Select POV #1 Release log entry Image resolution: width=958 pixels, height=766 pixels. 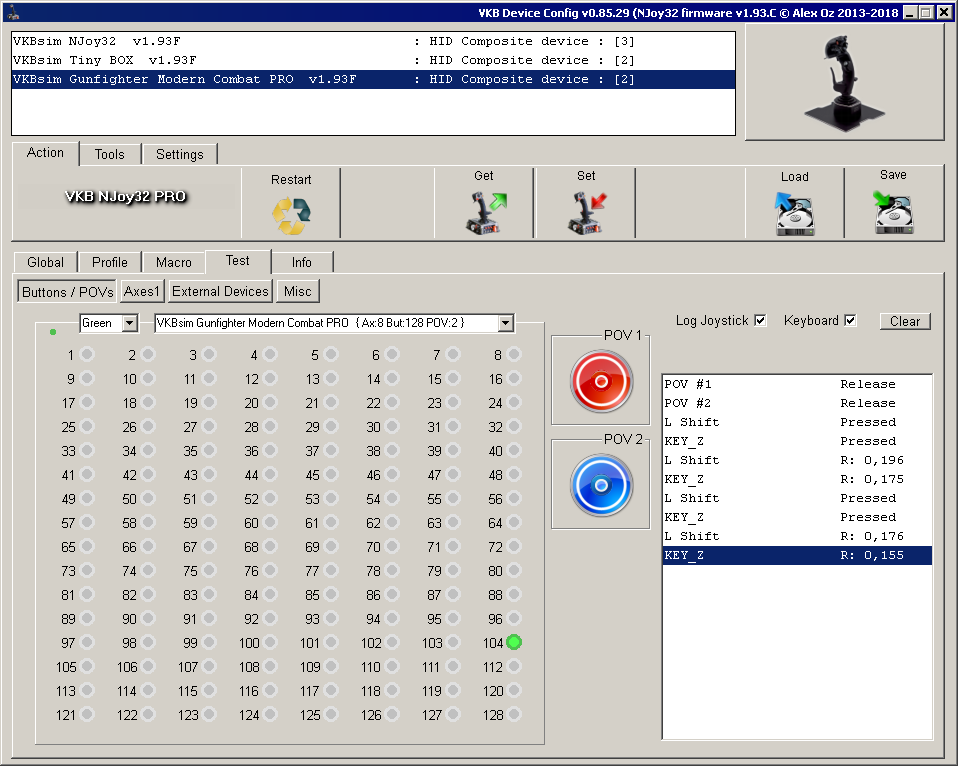797,384
